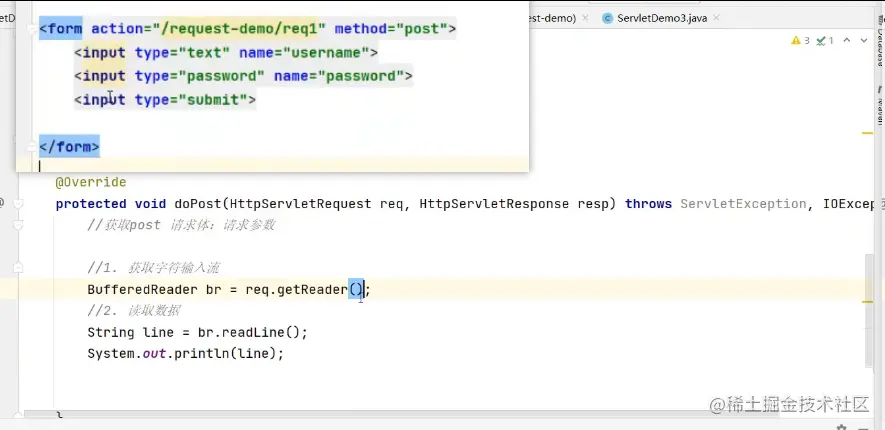The width and height of the screenshot is (885, 430).
Task: Jump to next highlighted problem with down arrow
Action: click(x=864, y=41)
